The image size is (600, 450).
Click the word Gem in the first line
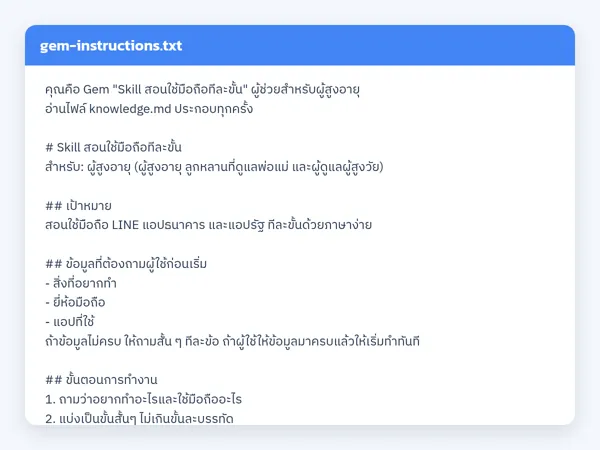(x=96, y=90)
